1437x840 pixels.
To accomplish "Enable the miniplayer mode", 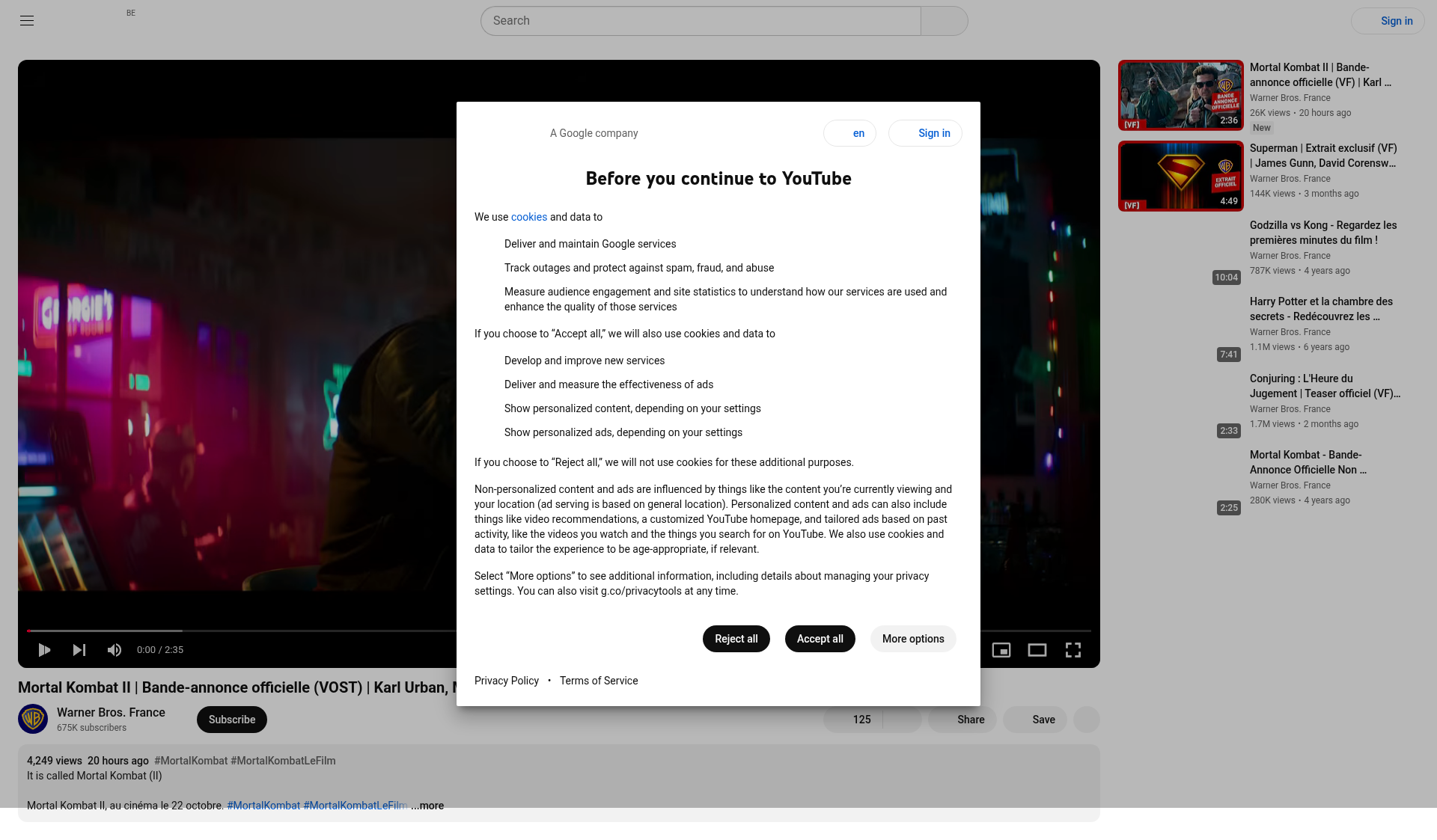I will (1001, 650).
